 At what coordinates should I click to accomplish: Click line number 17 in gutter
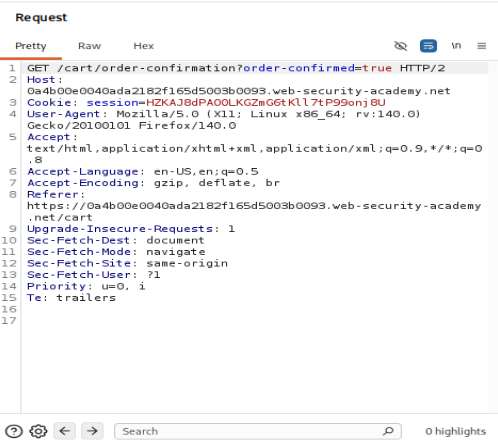[x=9, y=320]
